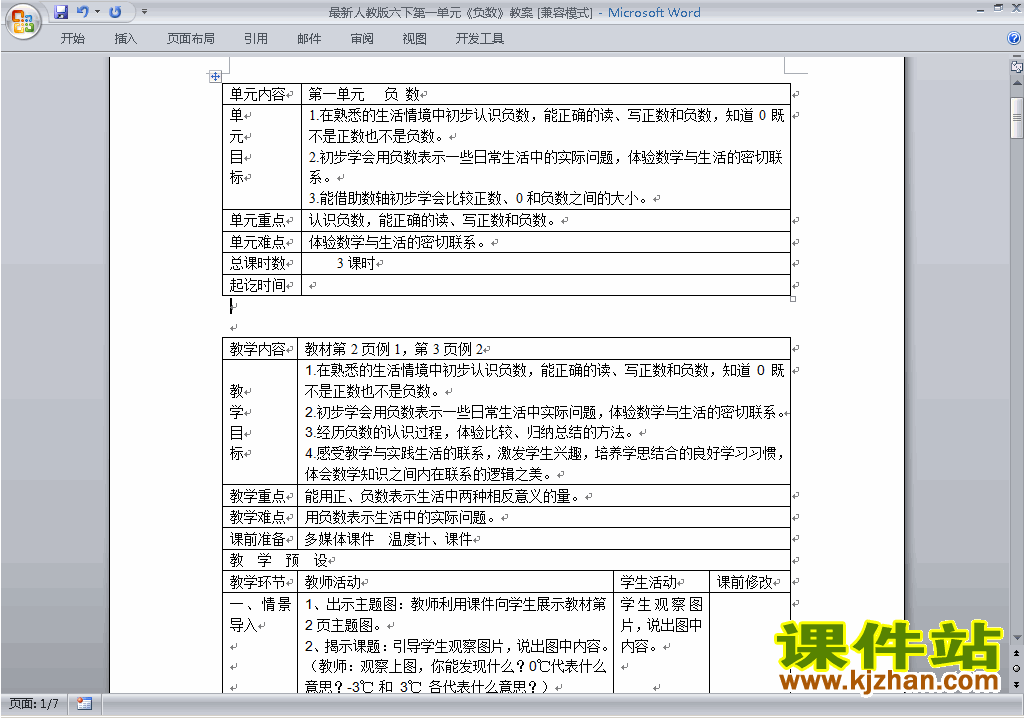Click the 教学重点 label cell
Viewport: 1024px width, 718px height.
pos(260,496)
